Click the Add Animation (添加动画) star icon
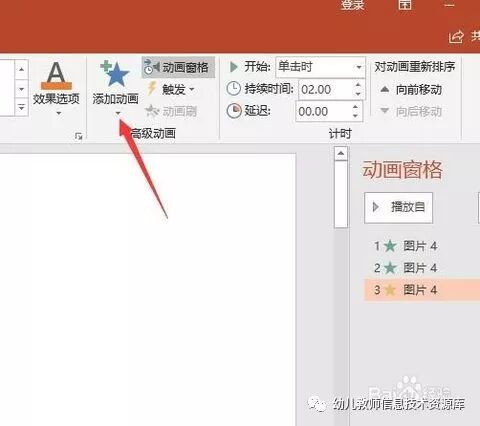Viewport: 480px width, 426px height. click(x=115, y=74)
